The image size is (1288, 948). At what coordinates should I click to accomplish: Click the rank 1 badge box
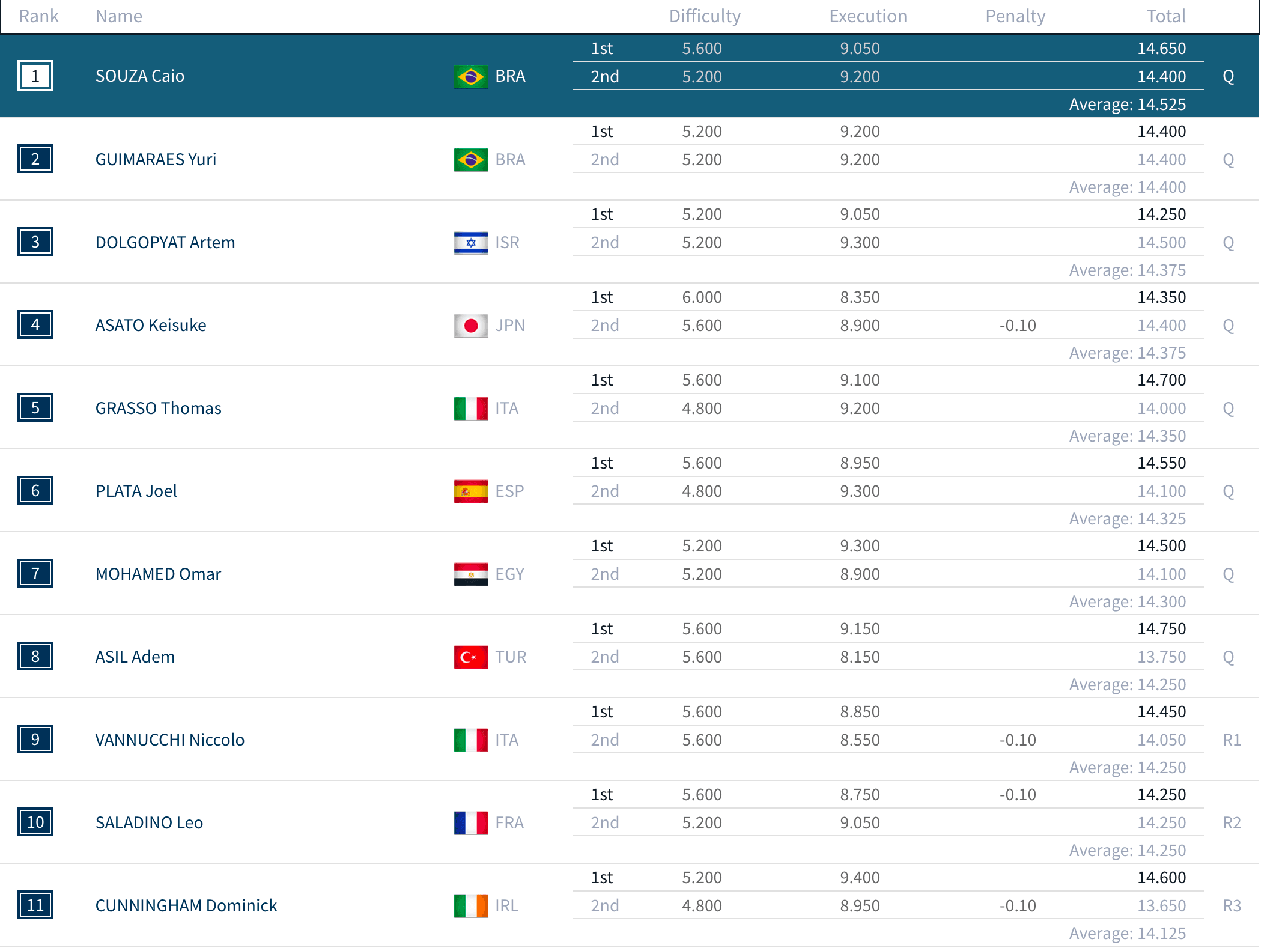point(35,76)
